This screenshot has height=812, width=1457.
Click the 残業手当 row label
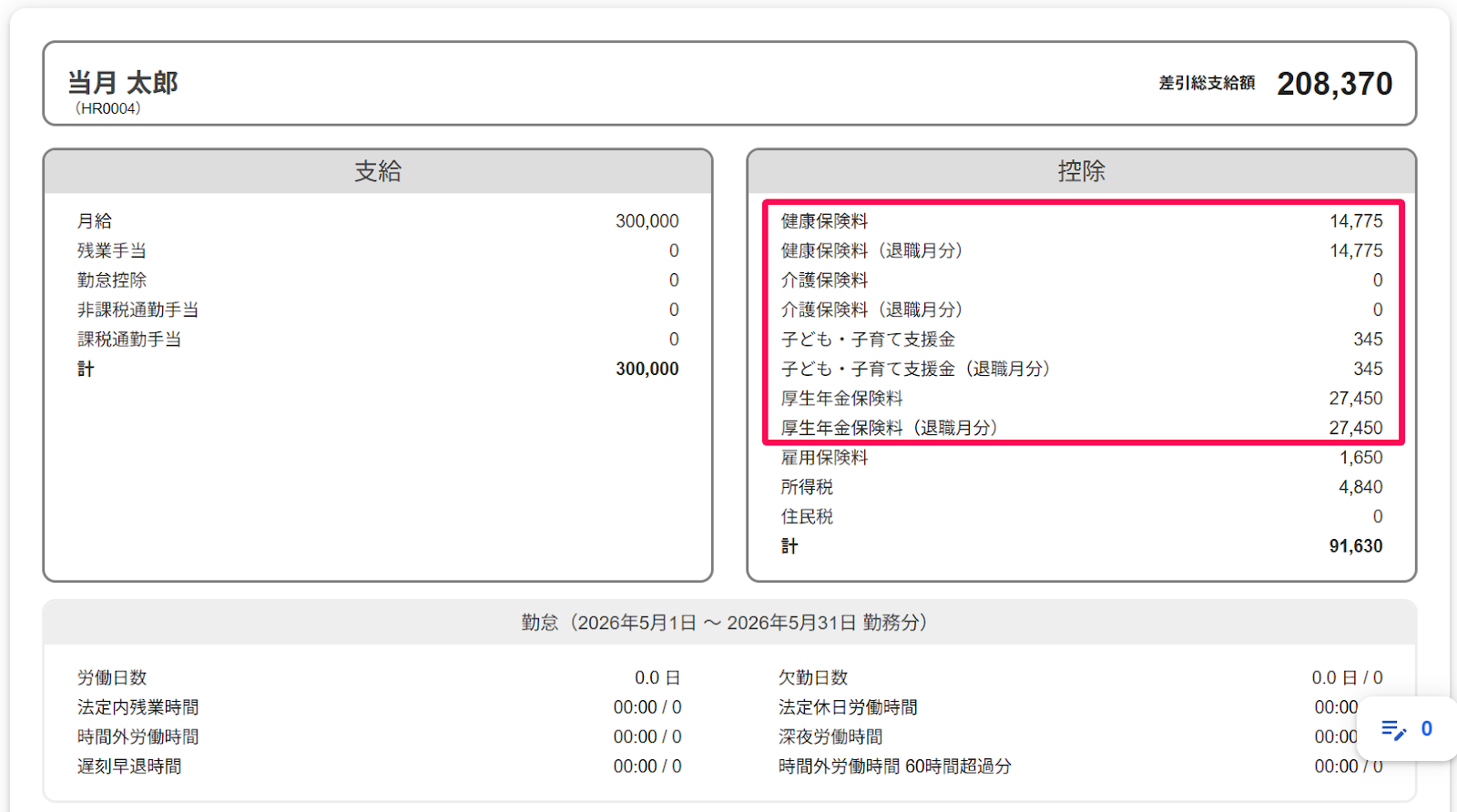112,250
